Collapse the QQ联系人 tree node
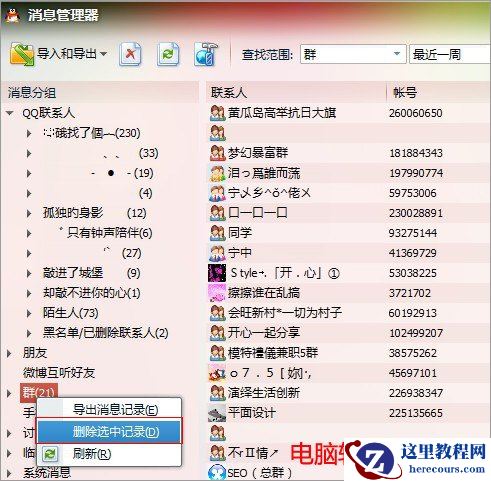491x481 pixels. pyautogui.click(x=10, y=113)
